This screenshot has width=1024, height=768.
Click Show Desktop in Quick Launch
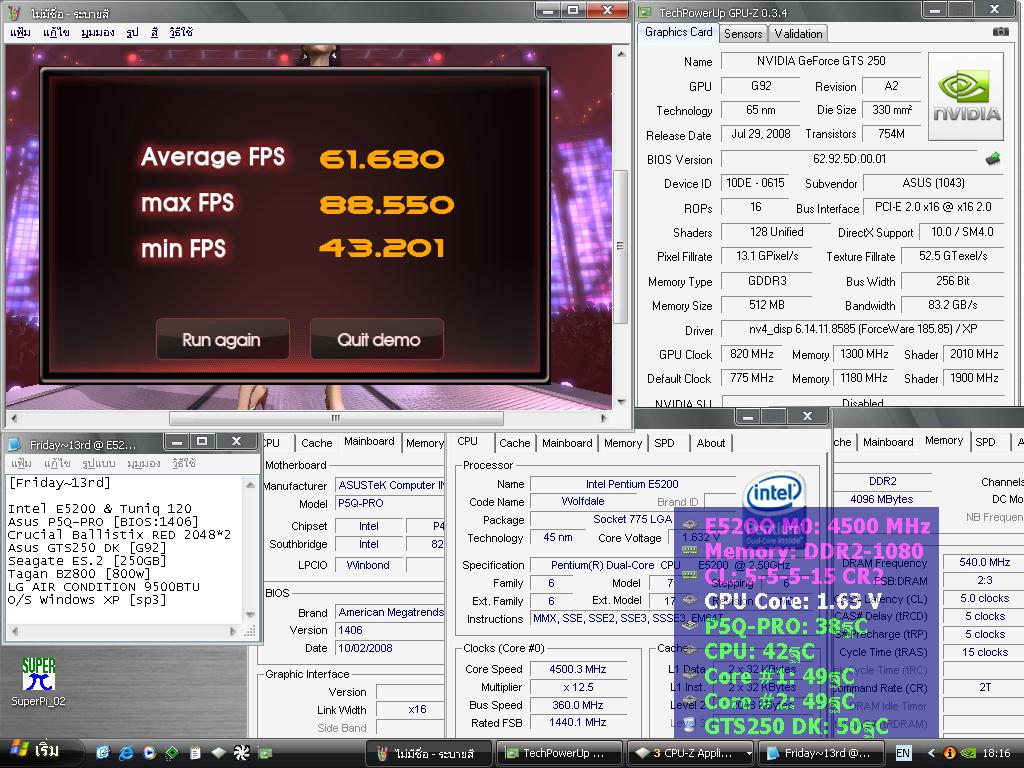(103, 752)
